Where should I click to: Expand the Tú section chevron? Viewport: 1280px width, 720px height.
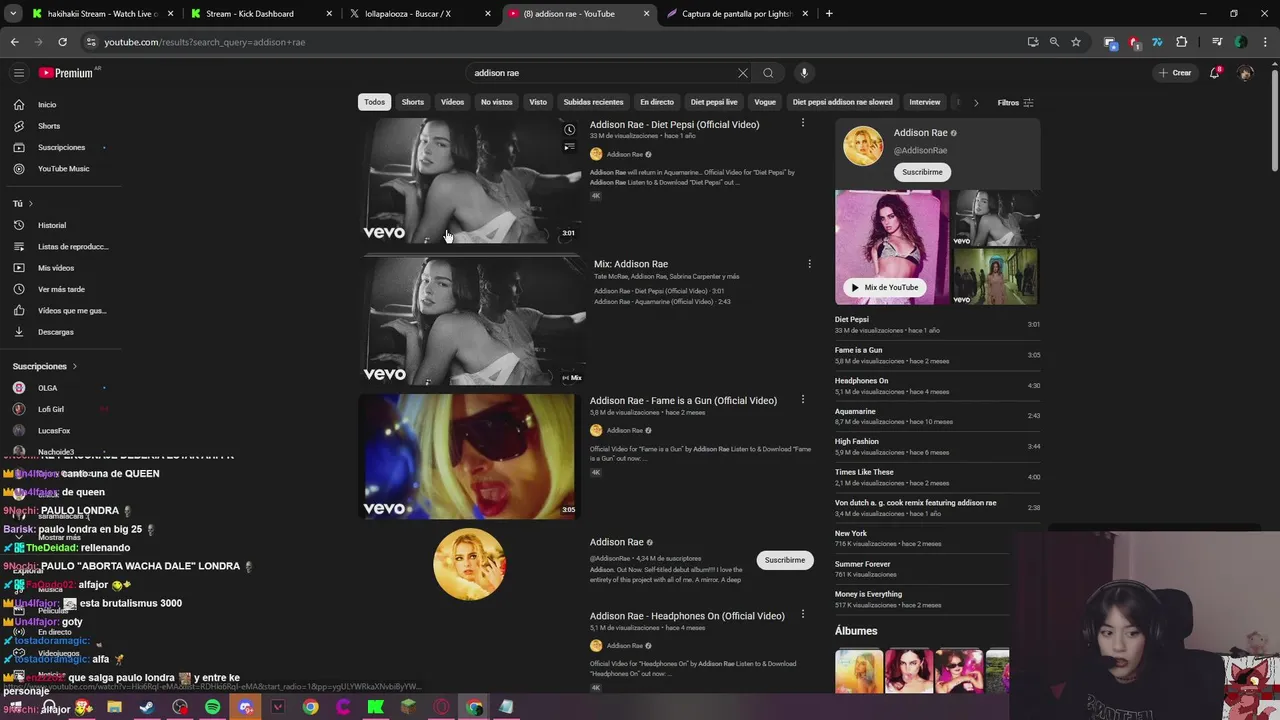[29, 204]
